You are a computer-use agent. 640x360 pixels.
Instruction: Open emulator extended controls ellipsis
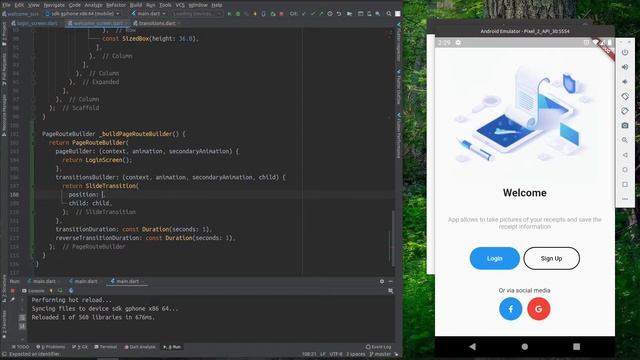pos(625,199)
